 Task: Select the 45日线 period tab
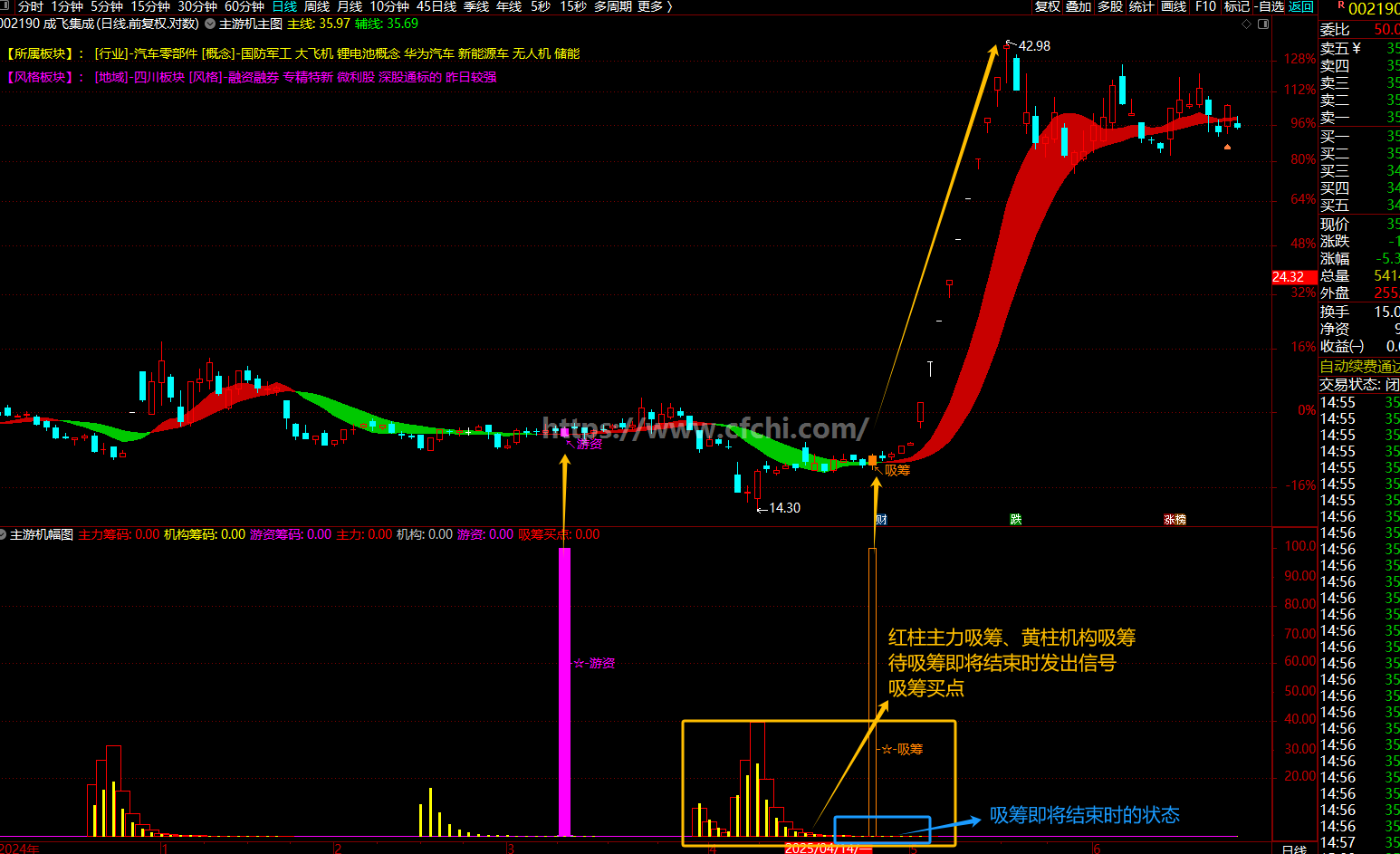(x=436, y=6)
